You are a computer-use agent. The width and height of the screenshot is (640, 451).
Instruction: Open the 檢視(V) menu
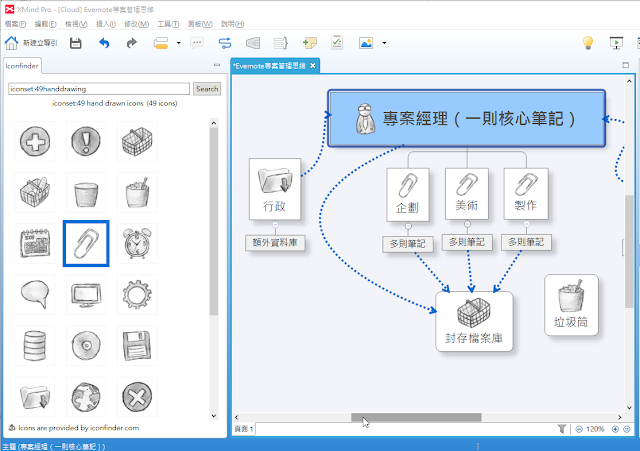76,24
